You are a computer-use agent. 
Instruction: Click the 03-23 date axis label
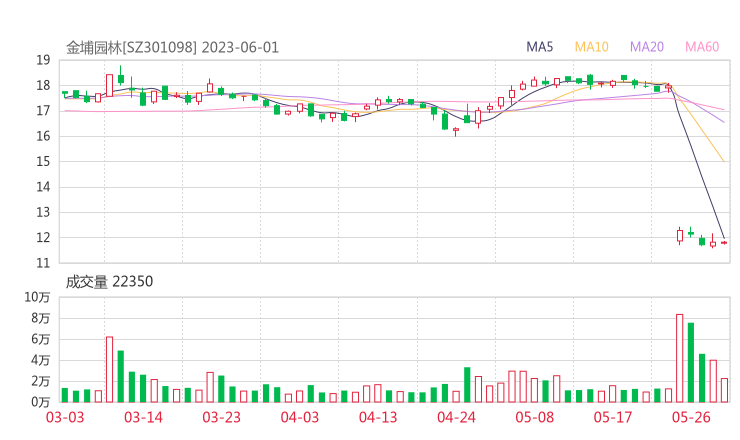point(221,417)
